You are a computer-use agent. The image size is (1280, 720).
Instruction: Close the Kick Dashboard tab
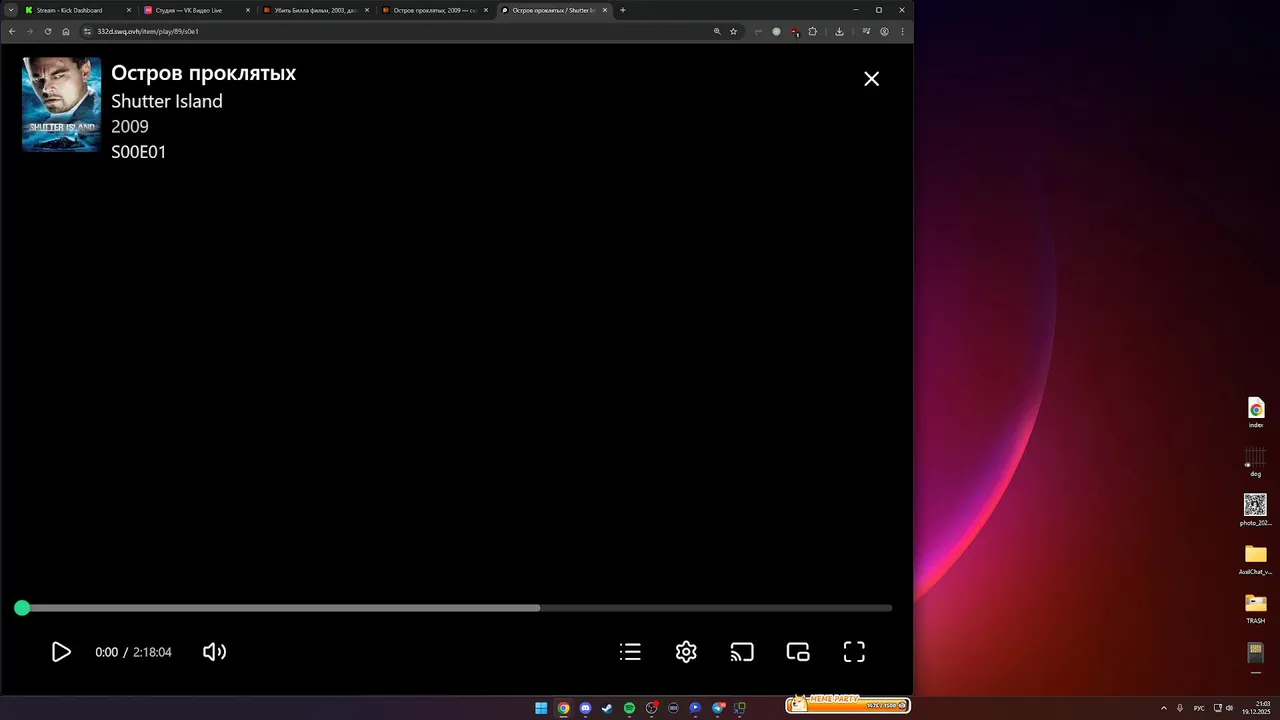point(129,10)
